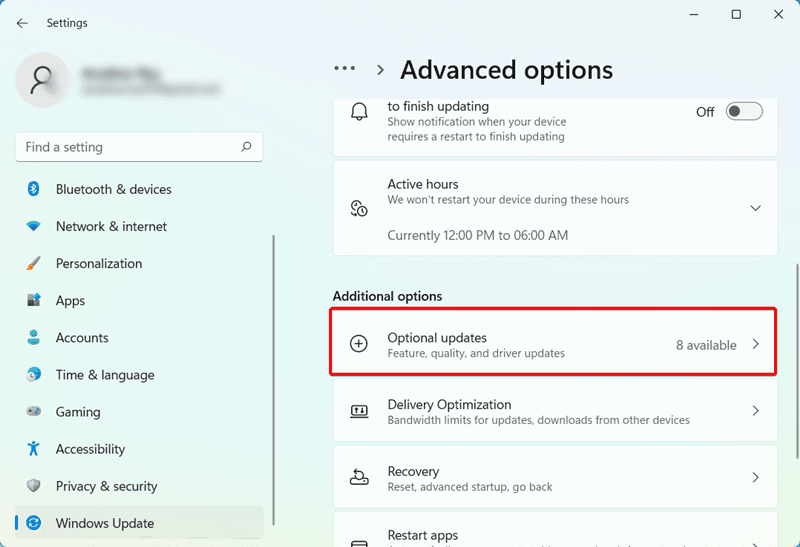Open Recovery chevron arrow
Image resolution: width=800 pixels, height=547 pixels.
pos(756,478)
